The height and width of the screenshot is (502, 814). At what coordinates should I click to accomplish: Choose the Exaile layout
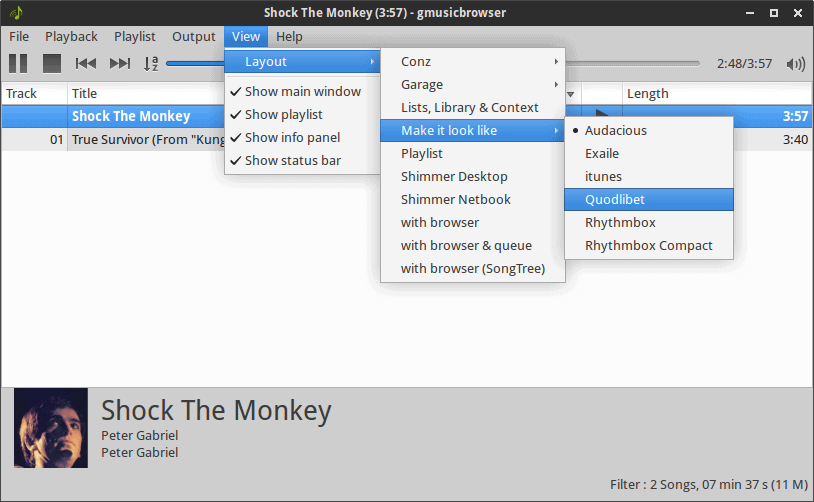pyautogui.click(x=649, y=154)
